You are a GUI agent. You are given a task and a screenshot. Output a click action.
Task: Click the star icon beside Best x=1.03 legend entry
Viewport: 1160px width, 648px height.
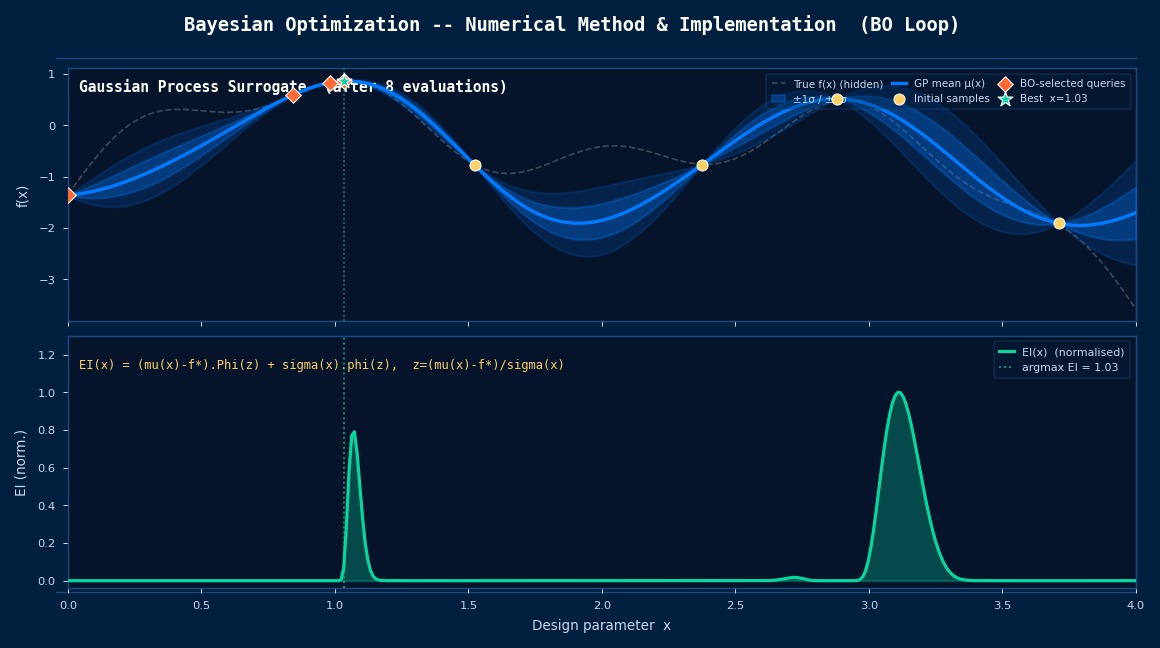point(1005,99)
